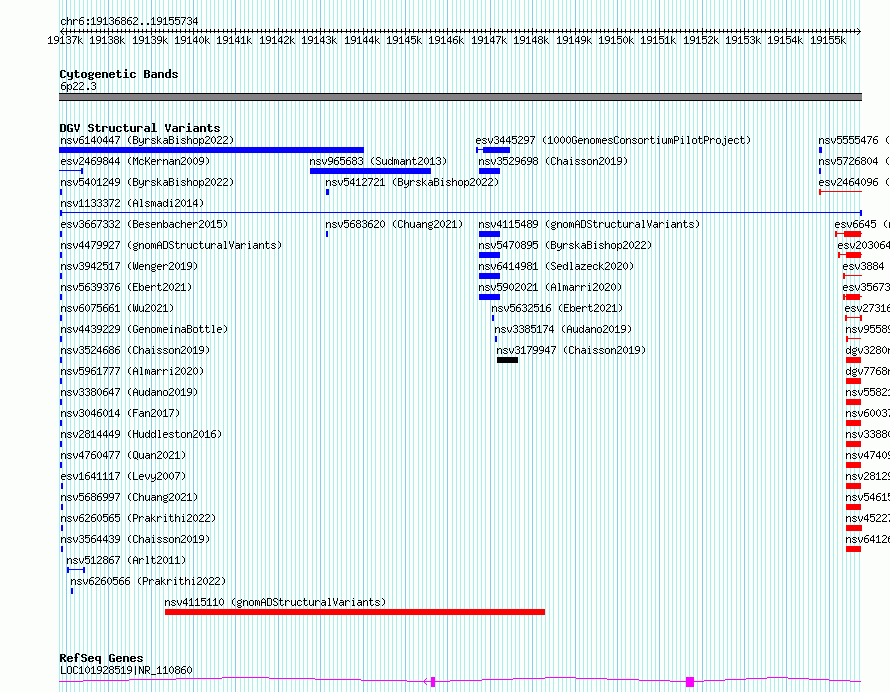Screen dimensions: 890x692
Task: Open nsv5470895 (ByrskaBishop2022) variant
Action: [565, 245]
